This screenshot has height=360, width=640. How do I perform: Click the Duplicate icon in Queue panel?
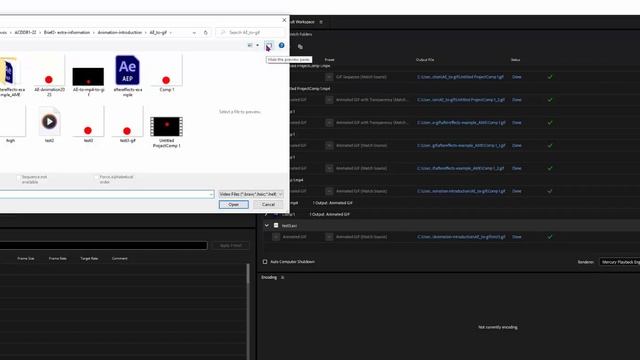coord(300,47)
